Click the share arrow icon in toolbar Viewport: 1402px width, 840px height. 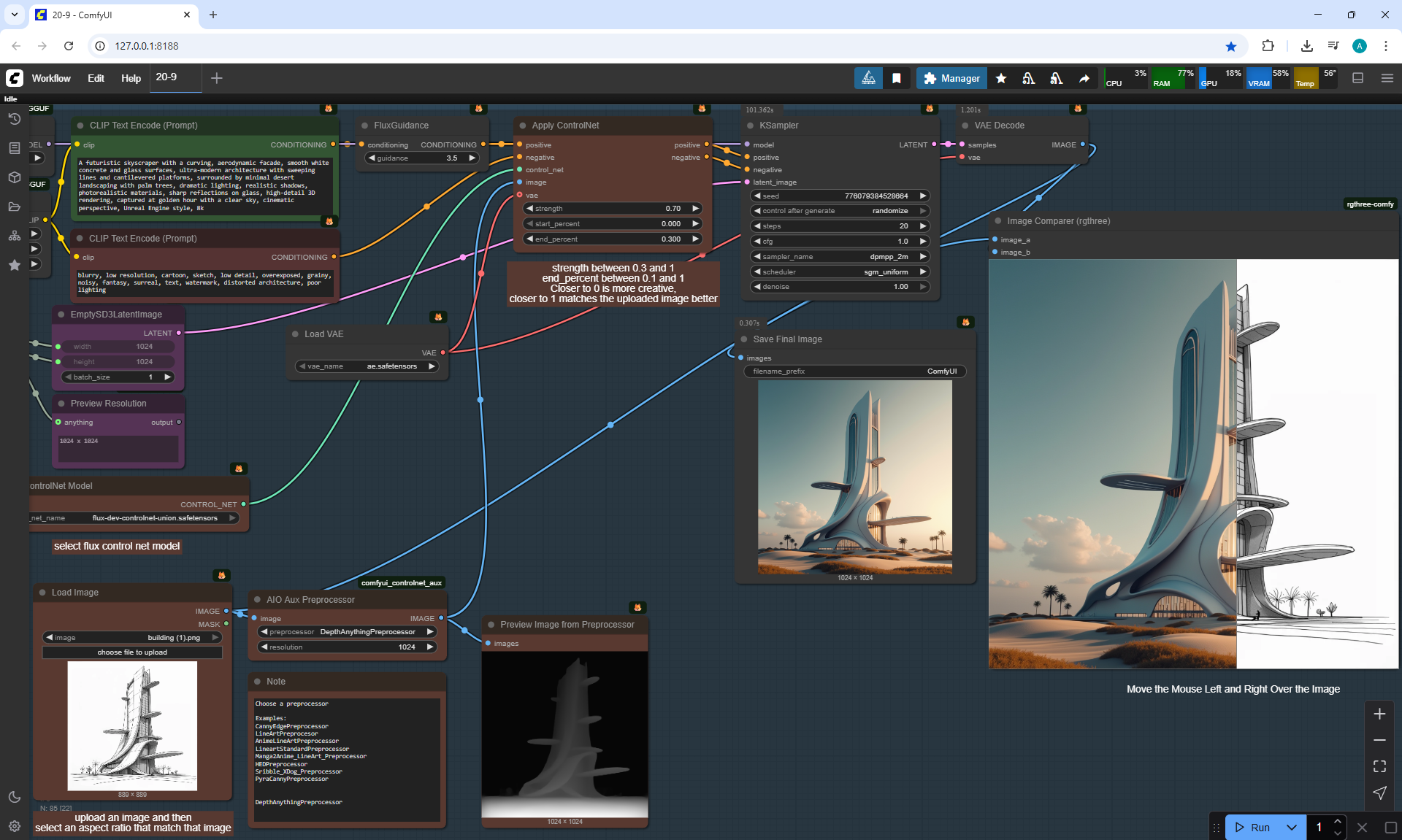(1084, 78)
